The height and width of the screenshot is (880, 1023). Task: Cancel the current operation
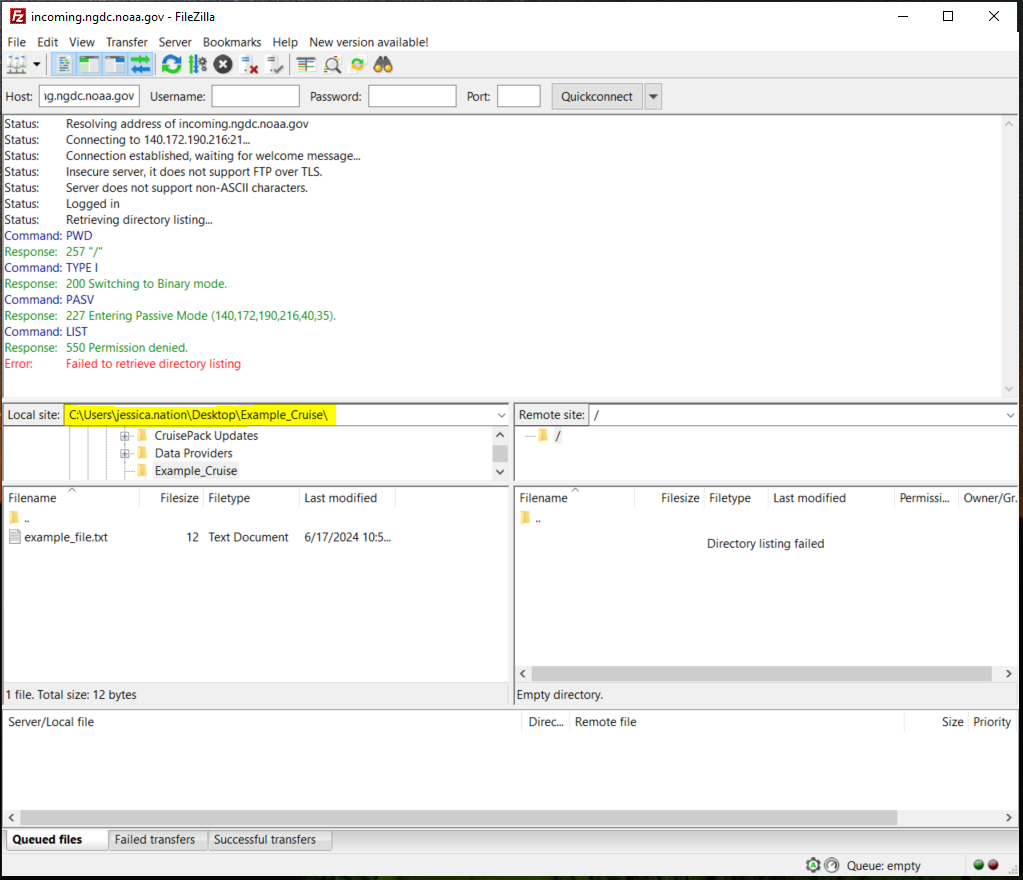[x=223, y=65]
